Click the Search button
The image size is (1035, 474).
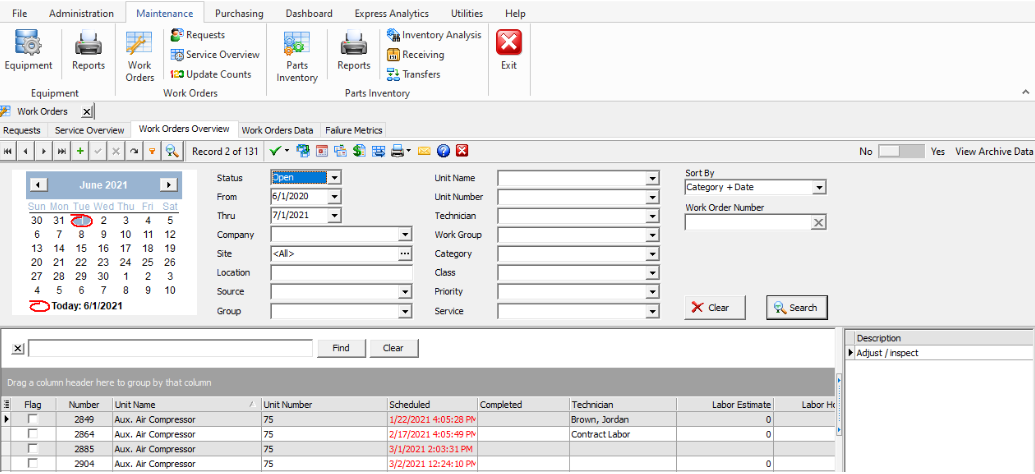tap(797, 308)
